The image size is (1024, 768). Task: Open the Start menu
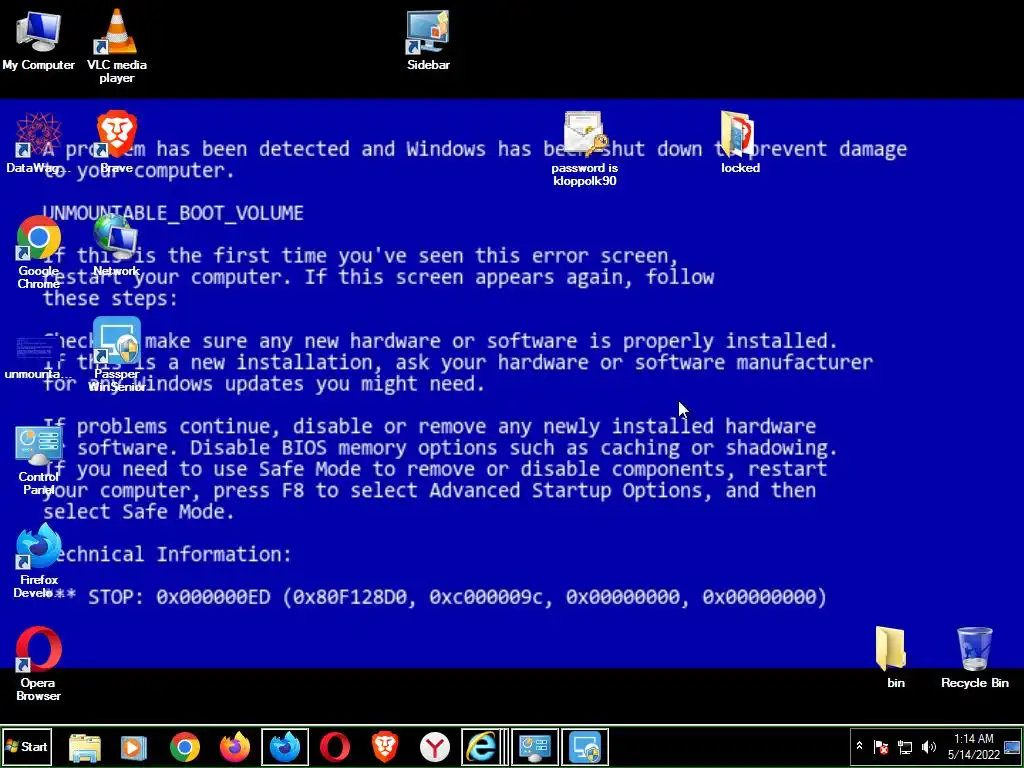pyautogui.click(x=27, y=746)
